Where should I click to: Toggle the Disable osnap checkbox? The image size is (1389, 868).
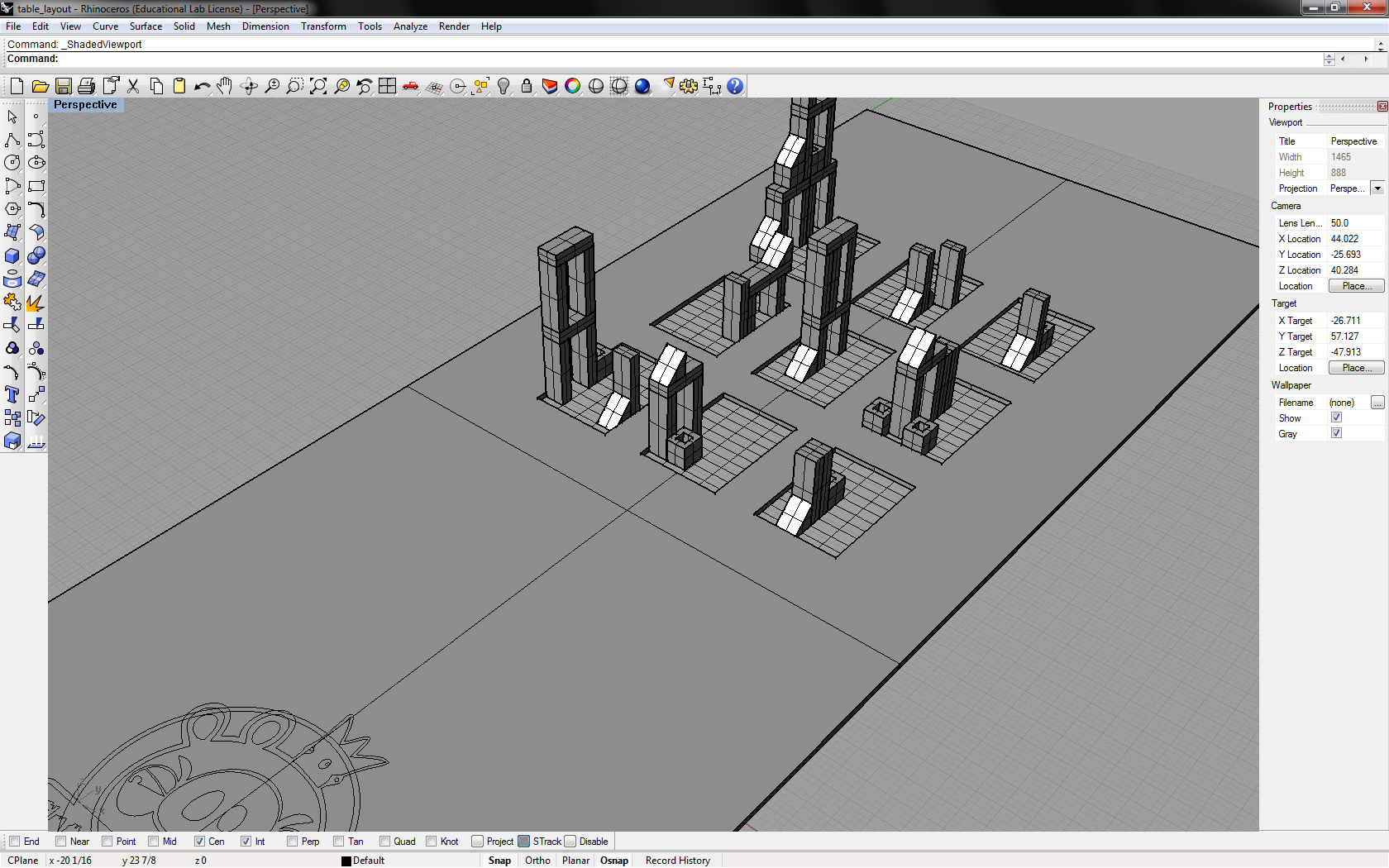point(570,842)
